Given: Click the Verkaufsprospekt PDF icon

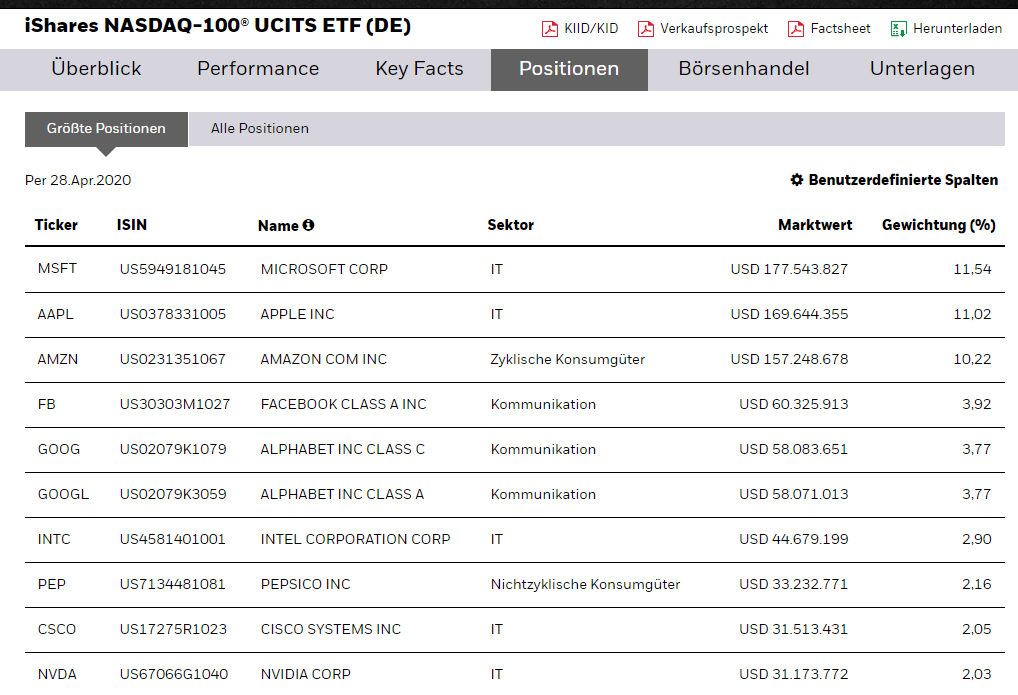Looking at the screenshot, I should tap(646, 29).
